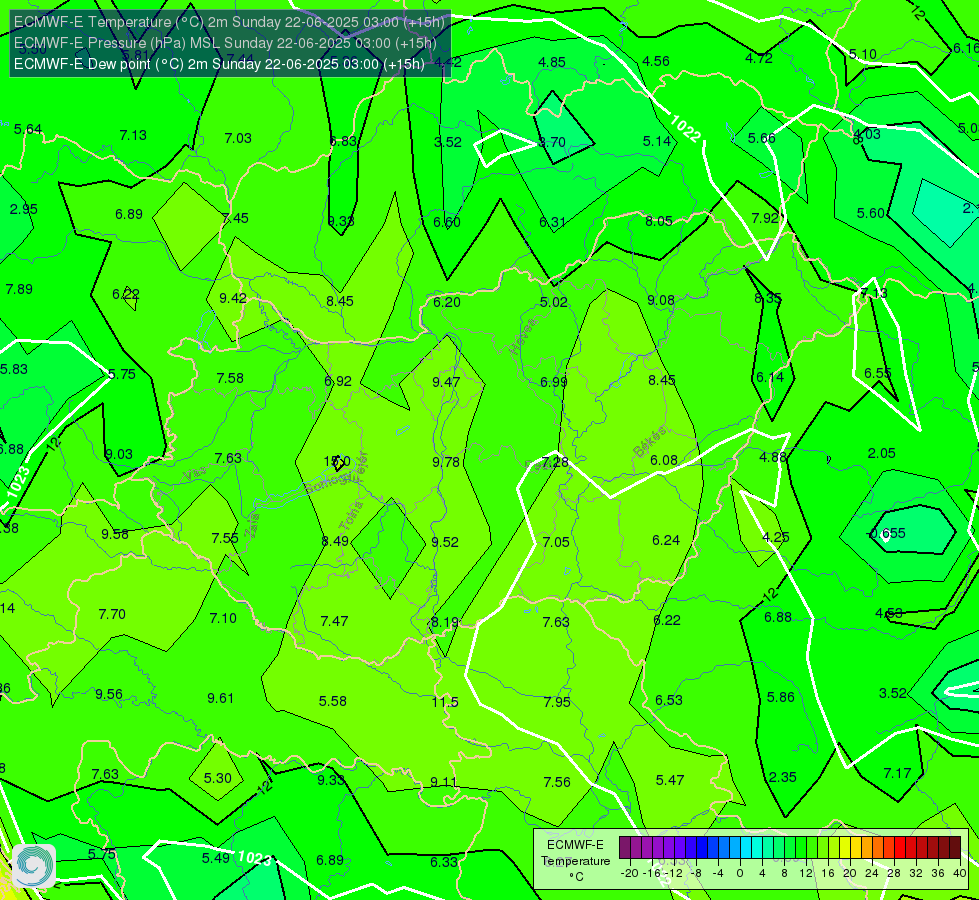Click the 6.24 value on the map
The height and width of the screenshot is (900, 979).
pyautogui.click(x=666, y=540)
